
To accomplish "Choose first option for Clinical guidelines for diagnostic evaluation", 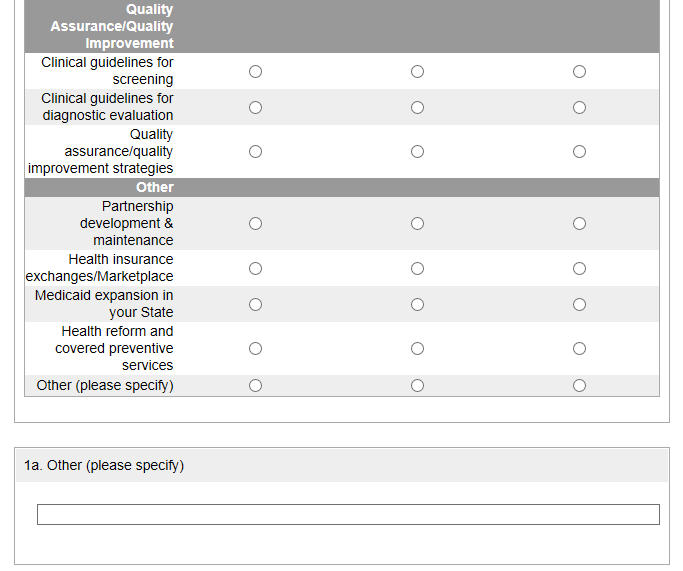I will pos(255,107).
